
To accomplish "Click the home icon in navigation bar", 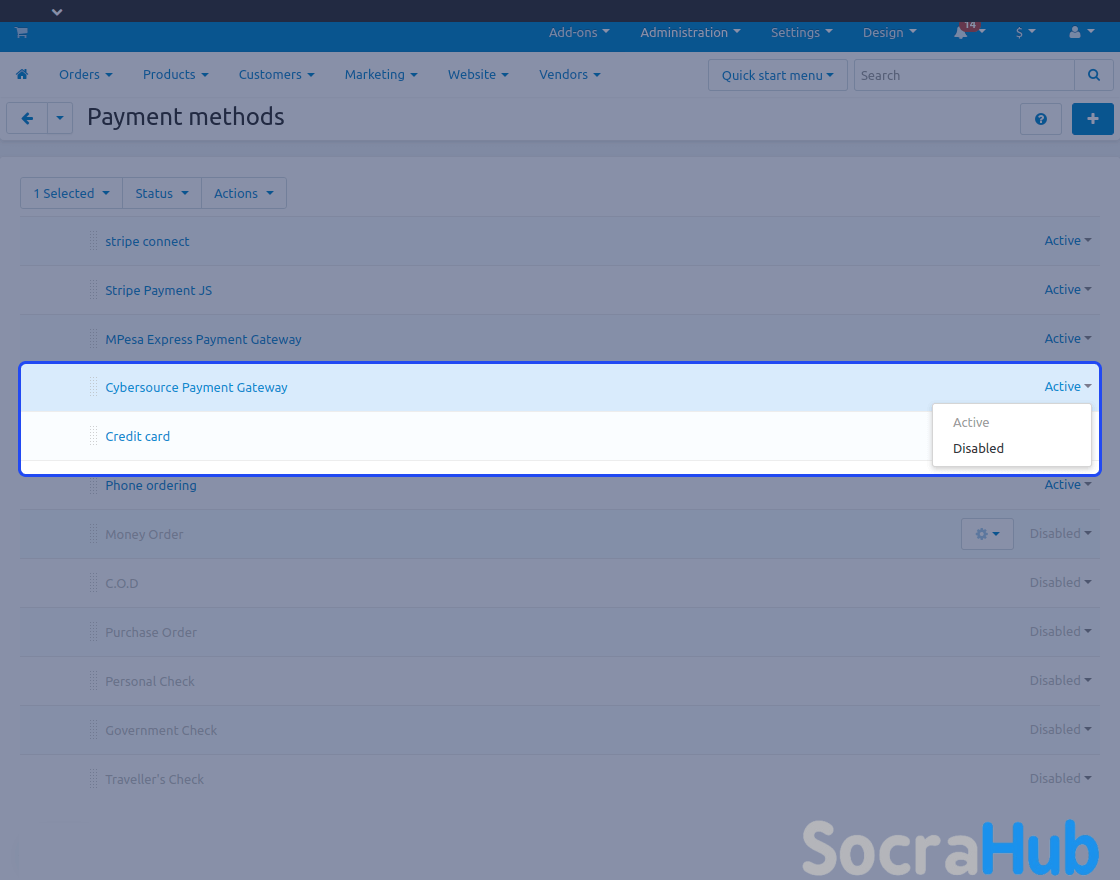I will [22, 75].
